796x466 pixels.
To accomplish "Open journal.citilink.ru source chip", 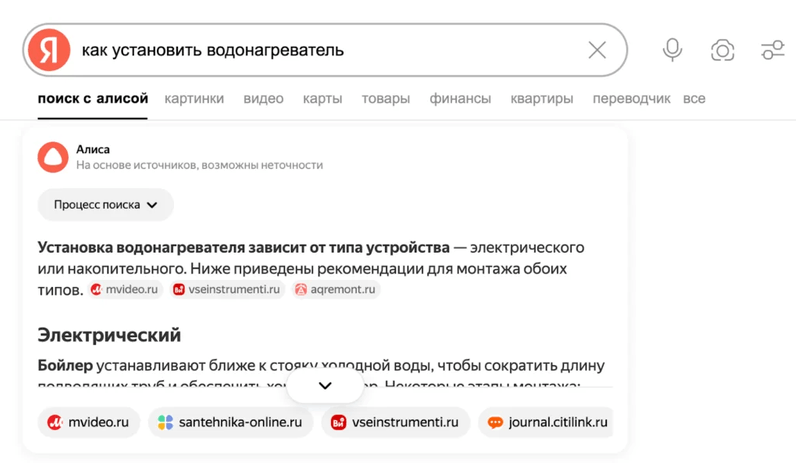I will pos(546,422).
